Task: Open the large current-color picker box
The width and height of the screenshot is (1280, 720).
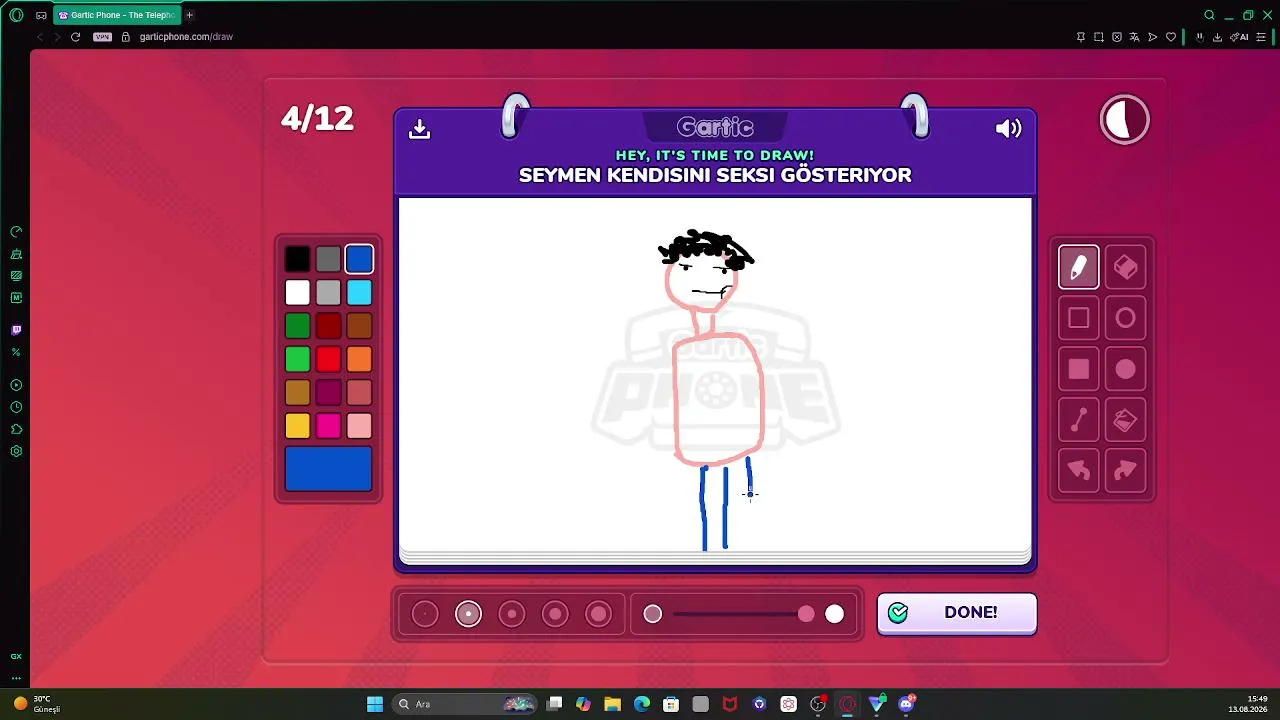Action: pos(328,469)
